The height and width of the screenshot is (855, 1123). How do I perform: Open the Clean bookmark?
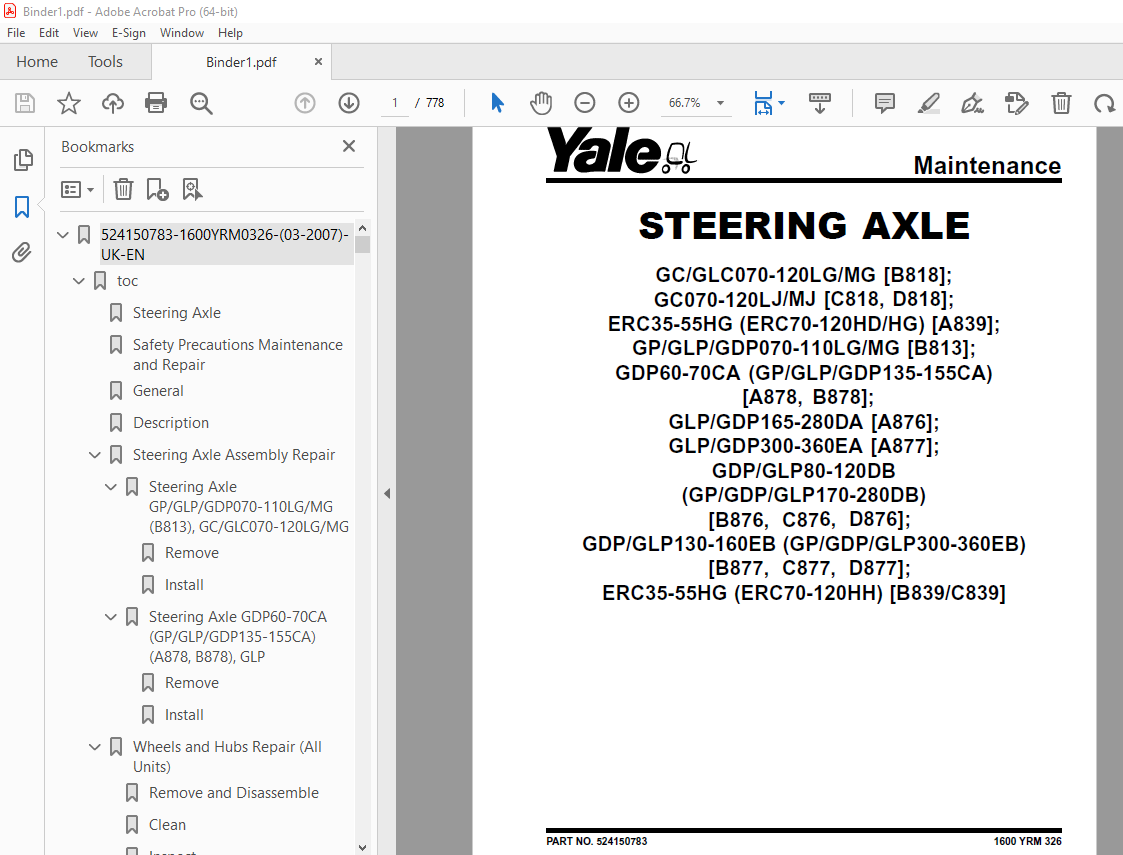pyautogui.click(x=167, y=826)
